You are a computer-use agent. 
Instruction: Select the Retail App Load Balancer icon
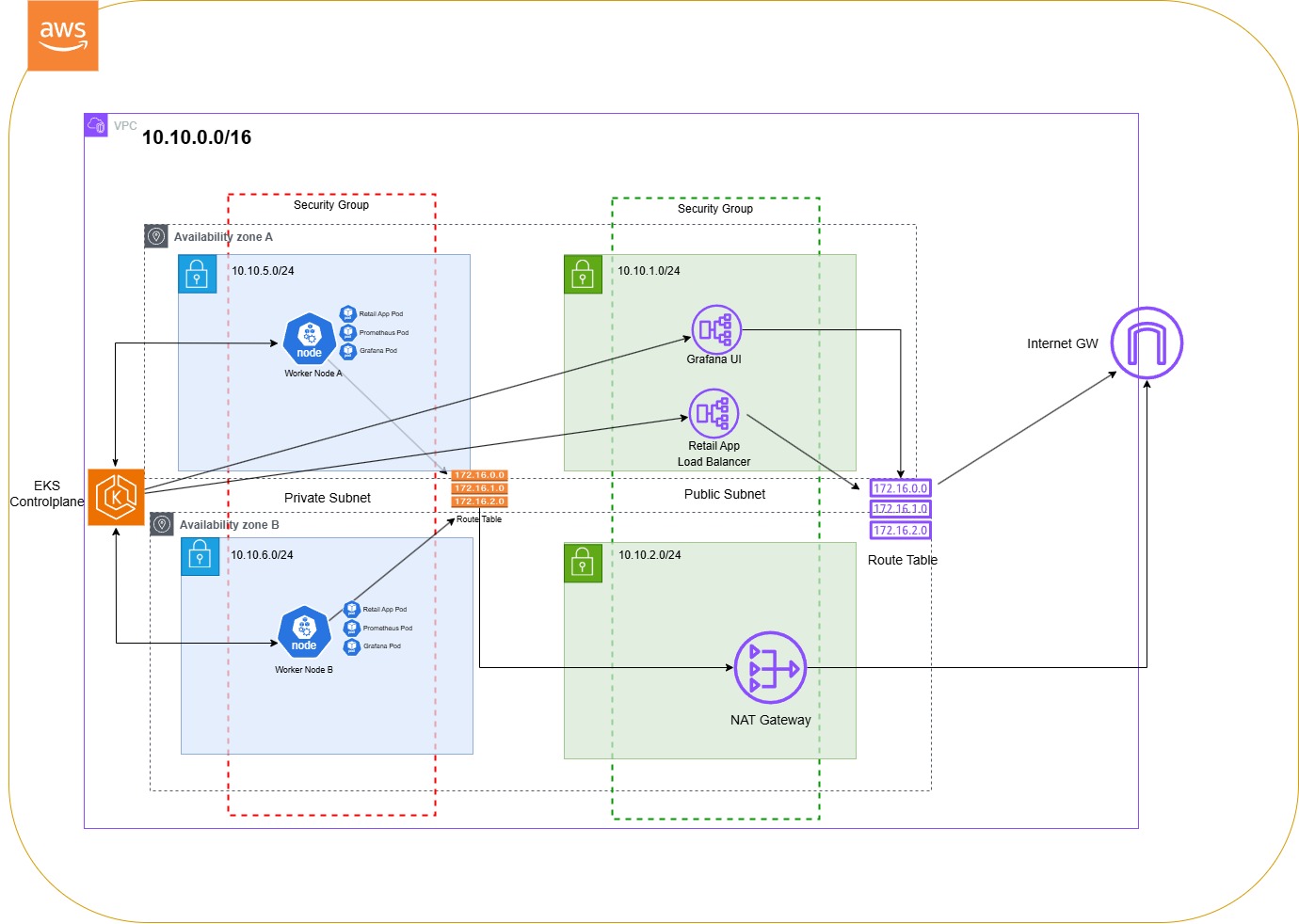(714, 413)
